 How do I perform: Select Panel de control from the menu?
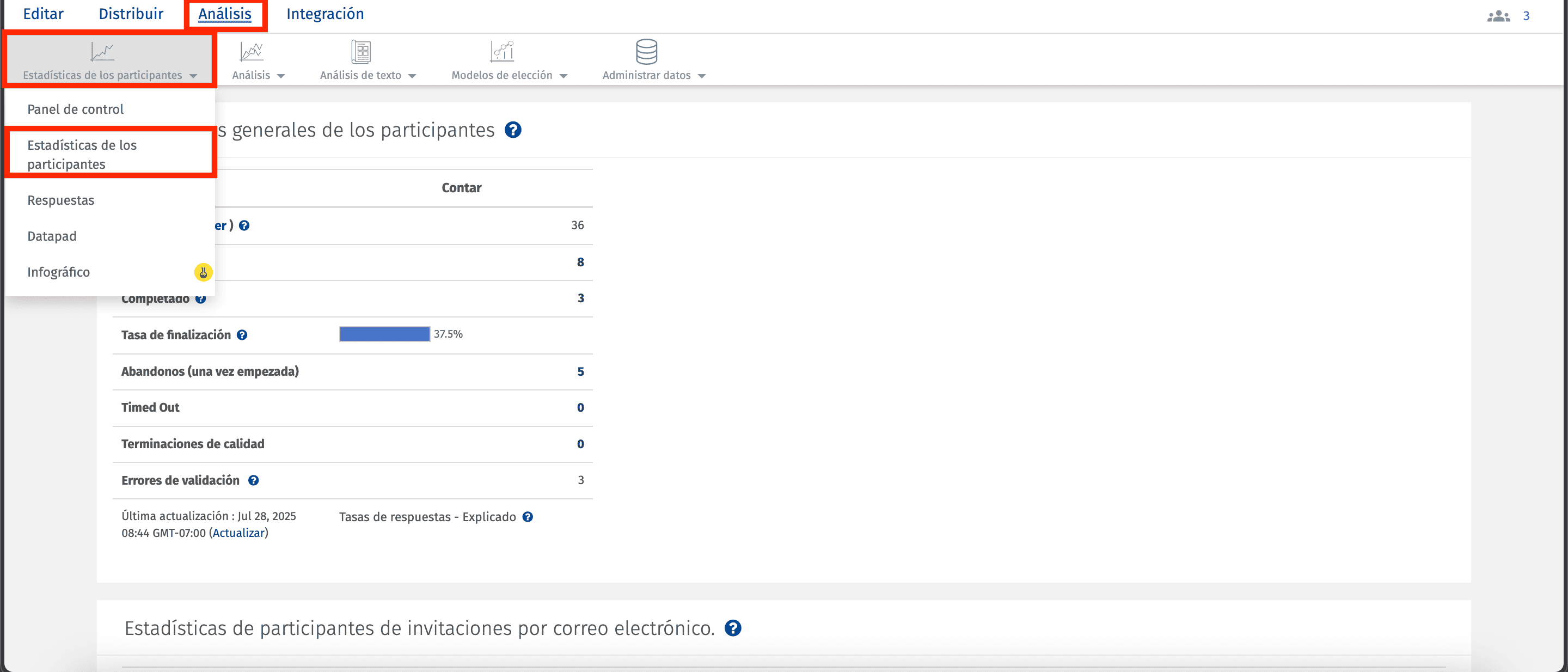[x=75, y=108]
